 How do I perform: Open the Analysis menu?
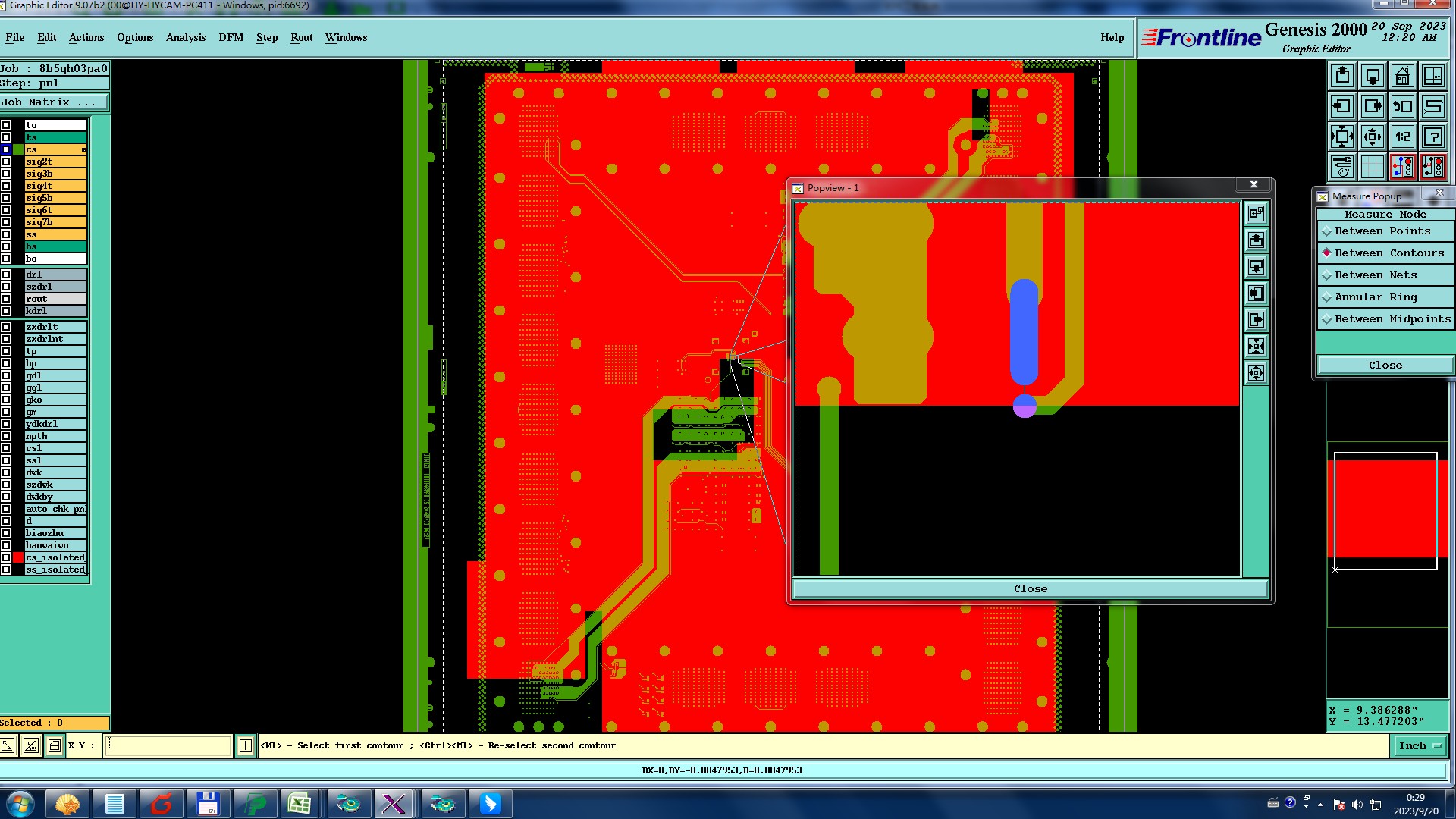tap(185, 37)
